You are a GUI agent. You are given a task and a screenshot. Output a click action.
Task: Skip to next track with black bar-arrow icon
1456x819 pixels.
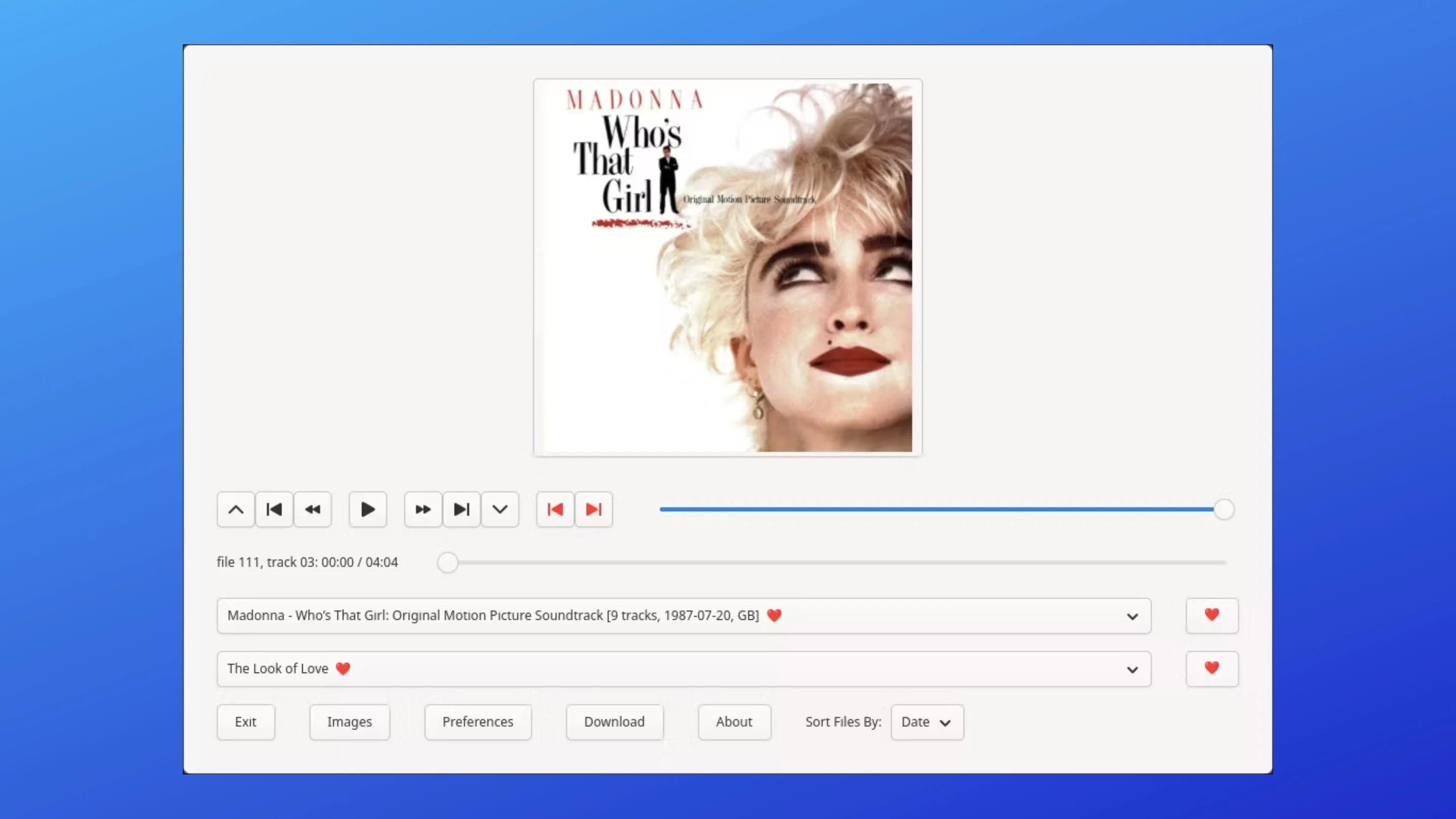click(x=462, y=510)
